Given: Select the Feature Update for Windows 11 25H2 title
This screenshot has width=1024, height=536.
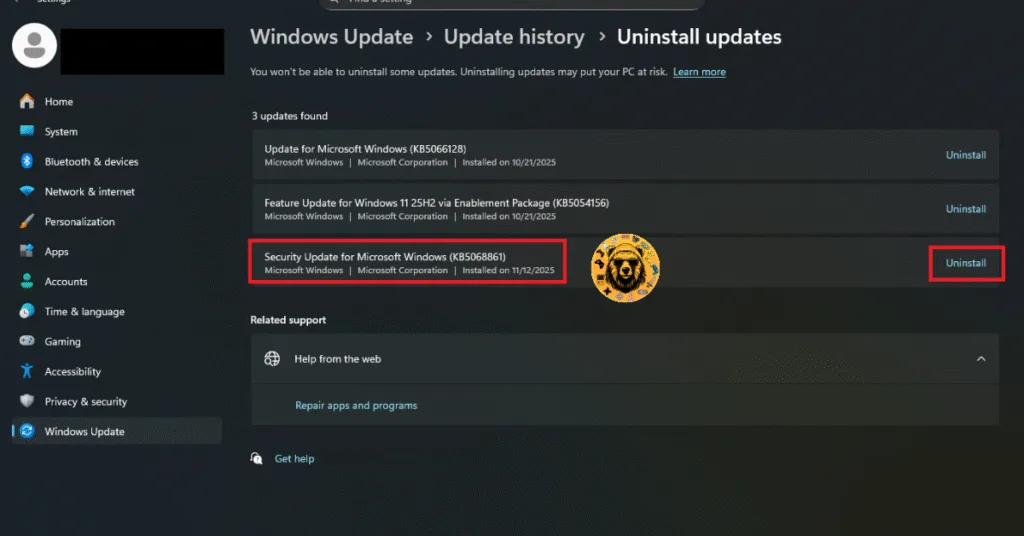Looking at the screenshot, I should [436, 203].
